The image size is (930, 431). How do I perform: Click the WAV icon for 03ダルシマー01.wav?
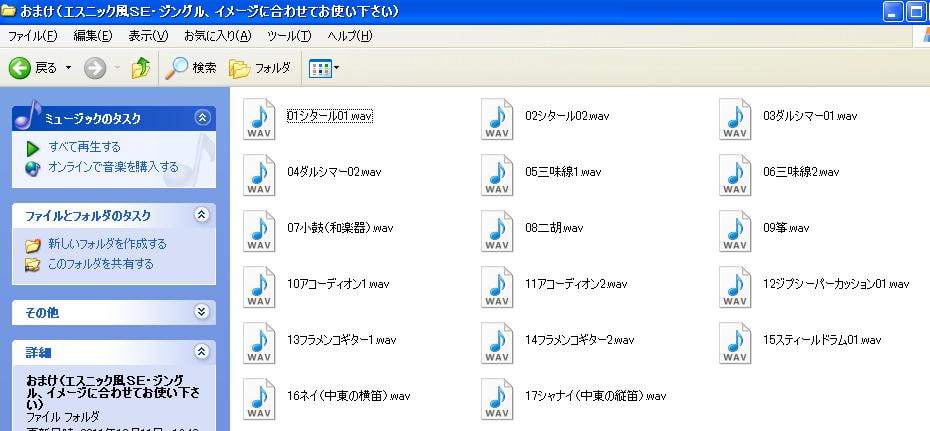(x=735, y=119)
